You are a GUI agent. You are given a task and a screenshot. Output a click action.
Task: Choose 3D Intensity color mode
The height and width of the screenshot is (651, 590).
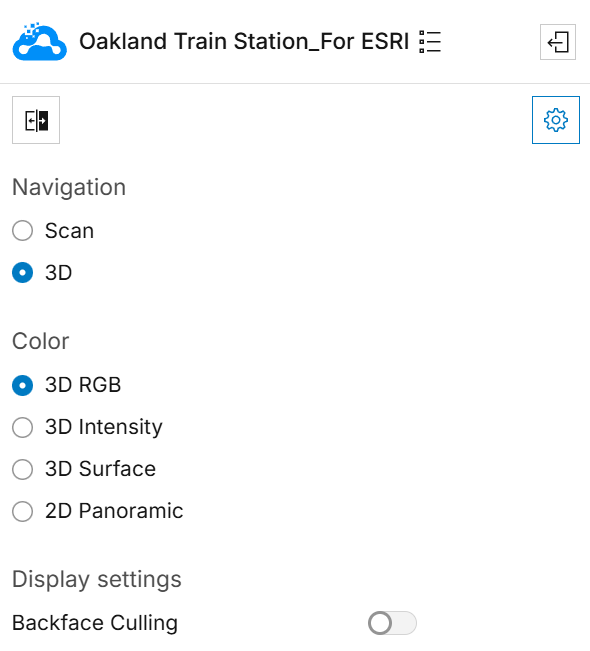point(22,427)
